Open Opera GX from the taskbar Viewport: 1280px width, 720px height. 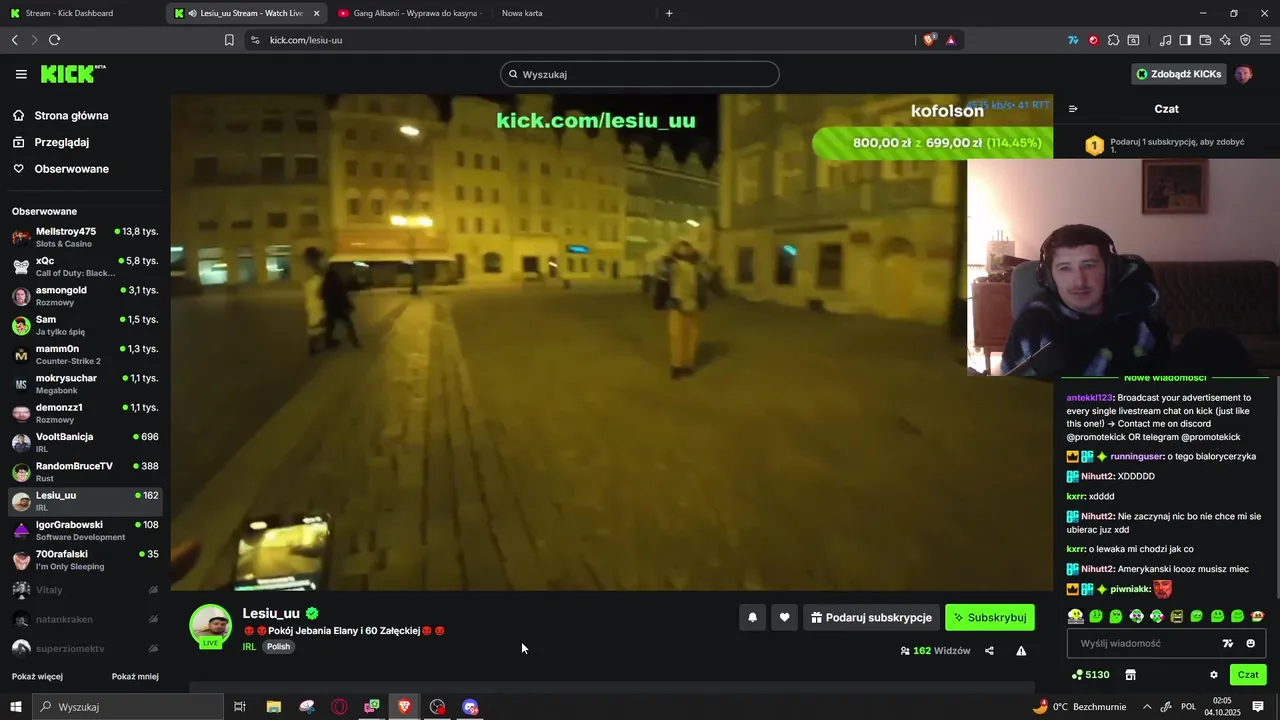pyautogui.click(x=339, y=707)
